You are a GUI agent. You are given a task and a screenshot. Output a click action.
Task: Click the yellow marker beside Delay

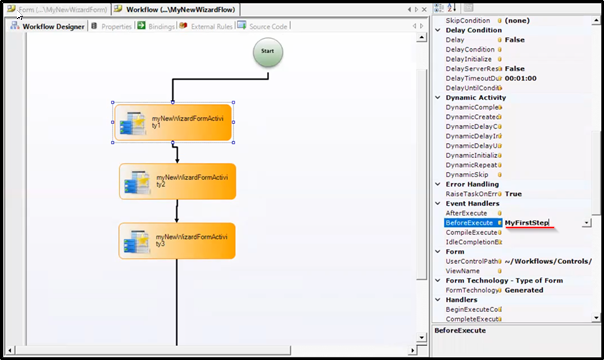tap(500, 40)
